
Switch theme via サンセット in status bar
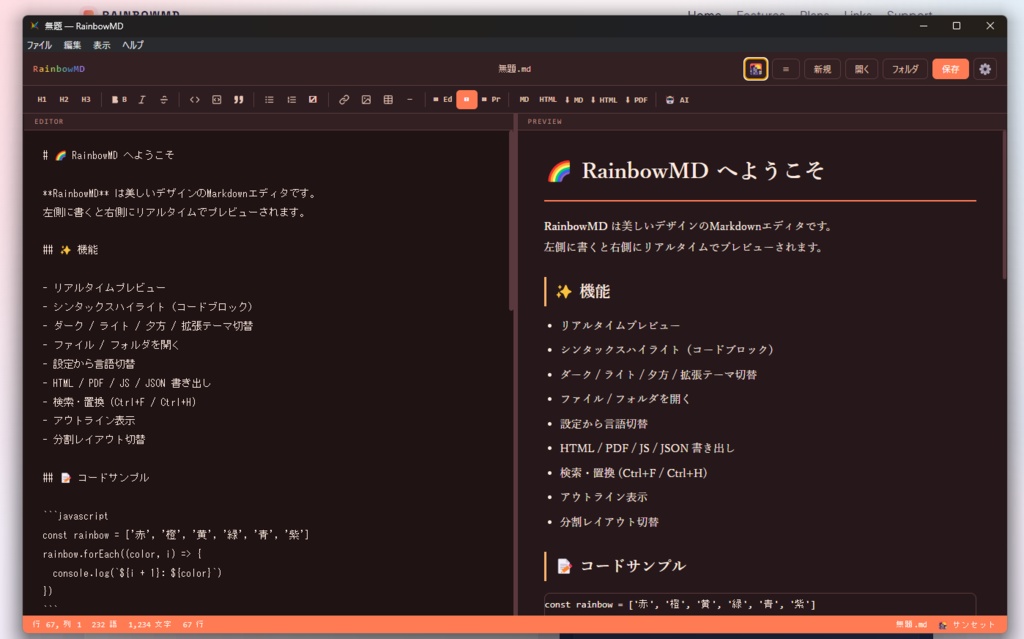[x=975, y=624]
